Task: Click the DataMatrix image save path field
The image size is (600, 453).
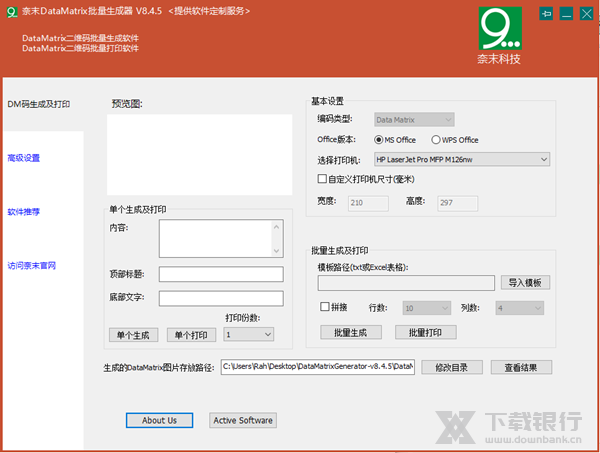Action: click(x=318, y=367)
